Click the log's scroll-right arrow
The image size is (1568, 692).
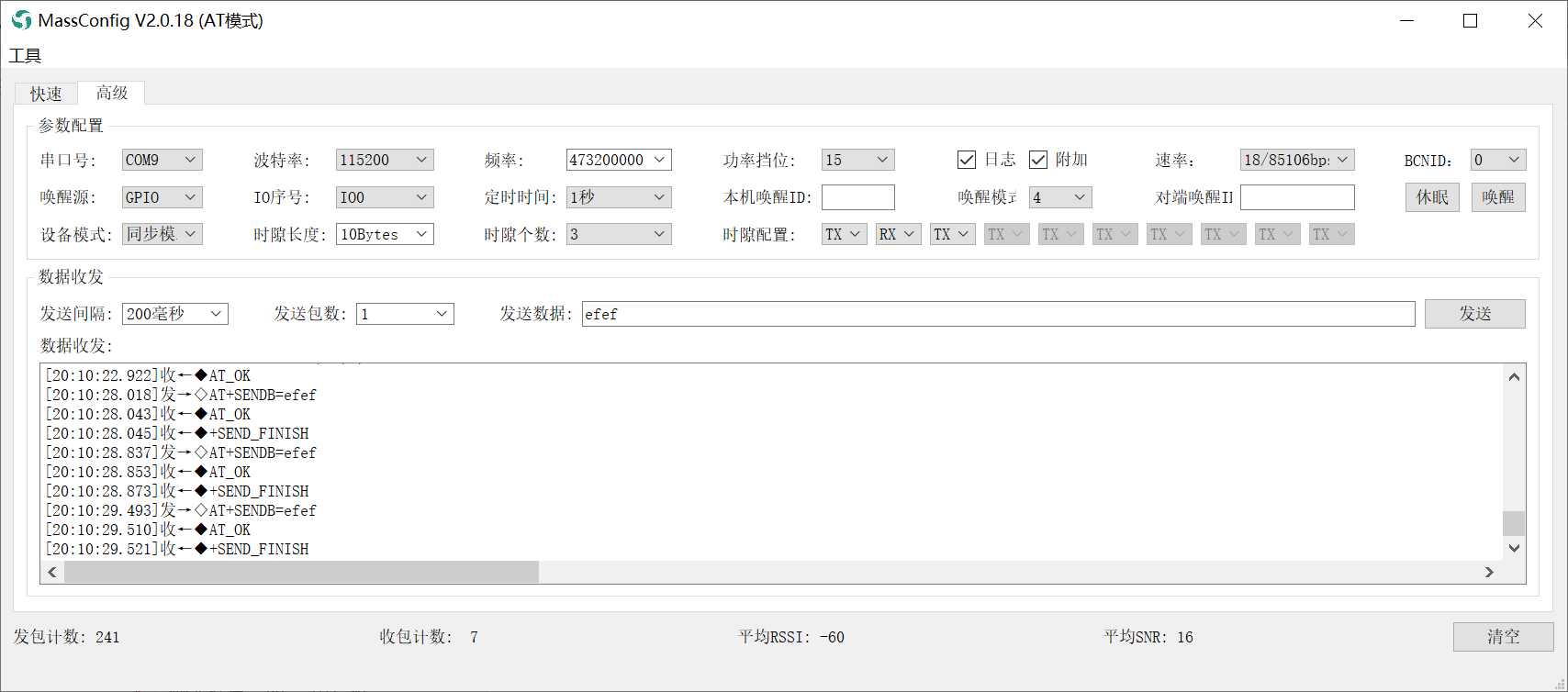tap(1489, 572)
